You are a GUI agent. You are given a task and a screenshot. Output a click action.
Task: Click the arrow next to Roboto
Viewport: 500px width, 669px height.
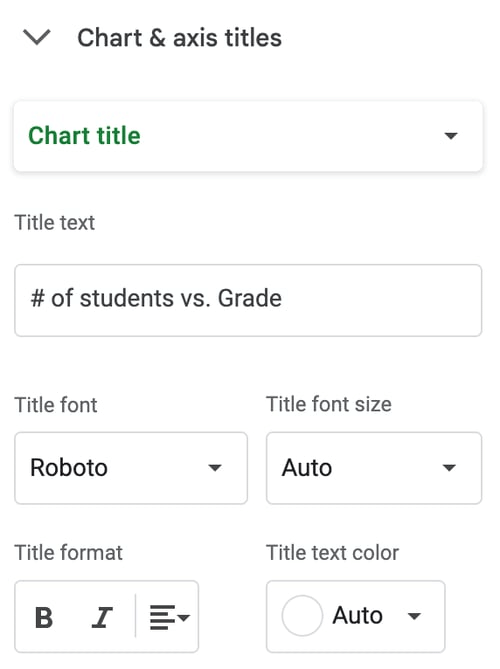point(215,468)
